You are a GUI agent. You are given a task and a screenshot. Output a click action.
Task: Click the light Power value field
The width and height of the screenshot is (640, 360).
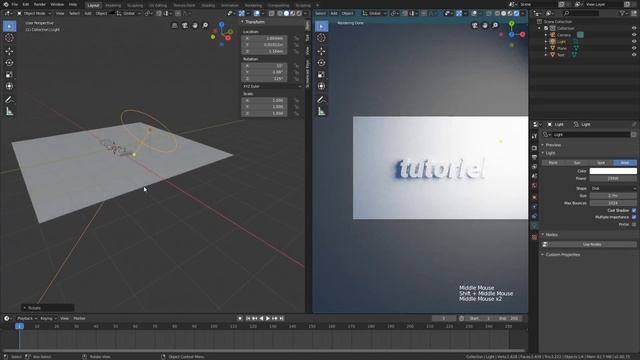coord(613,178)
